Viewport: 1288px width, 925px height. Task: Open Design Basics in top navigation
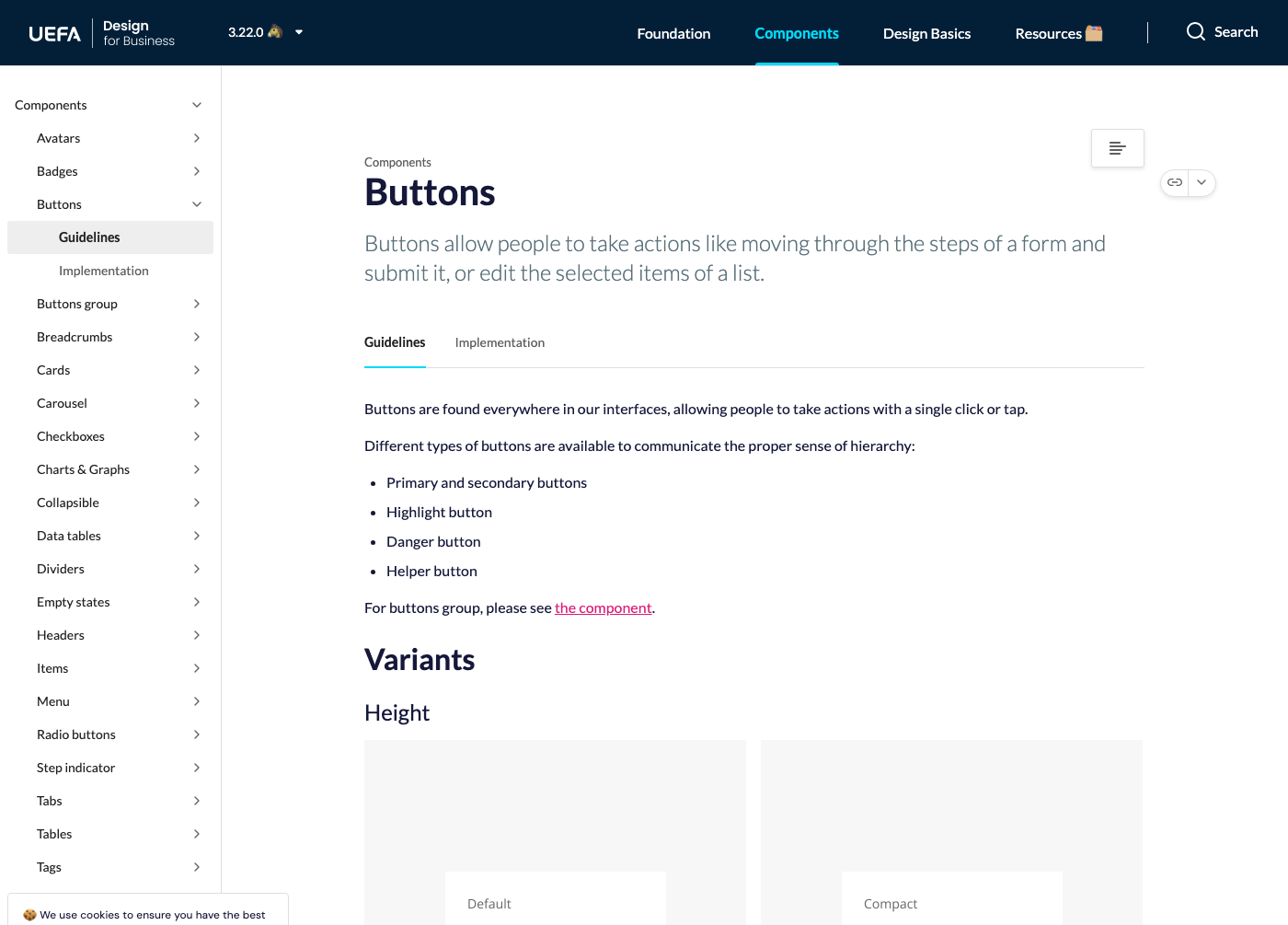click(x=926, y=33)
